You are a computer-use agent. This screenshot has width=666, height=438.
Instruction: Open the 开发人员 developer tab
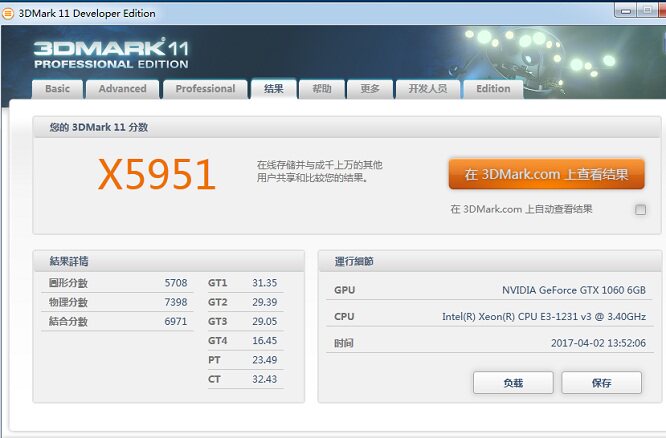[x=428, y=89]
